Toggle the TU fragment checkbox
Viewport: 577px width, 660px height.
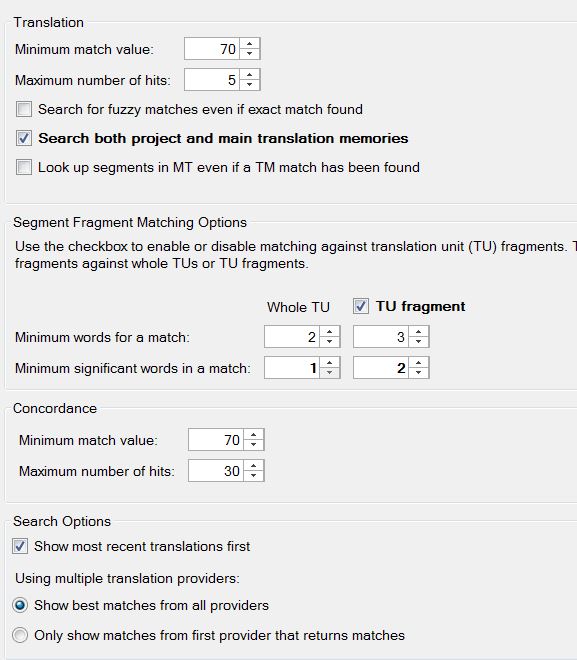361,306
